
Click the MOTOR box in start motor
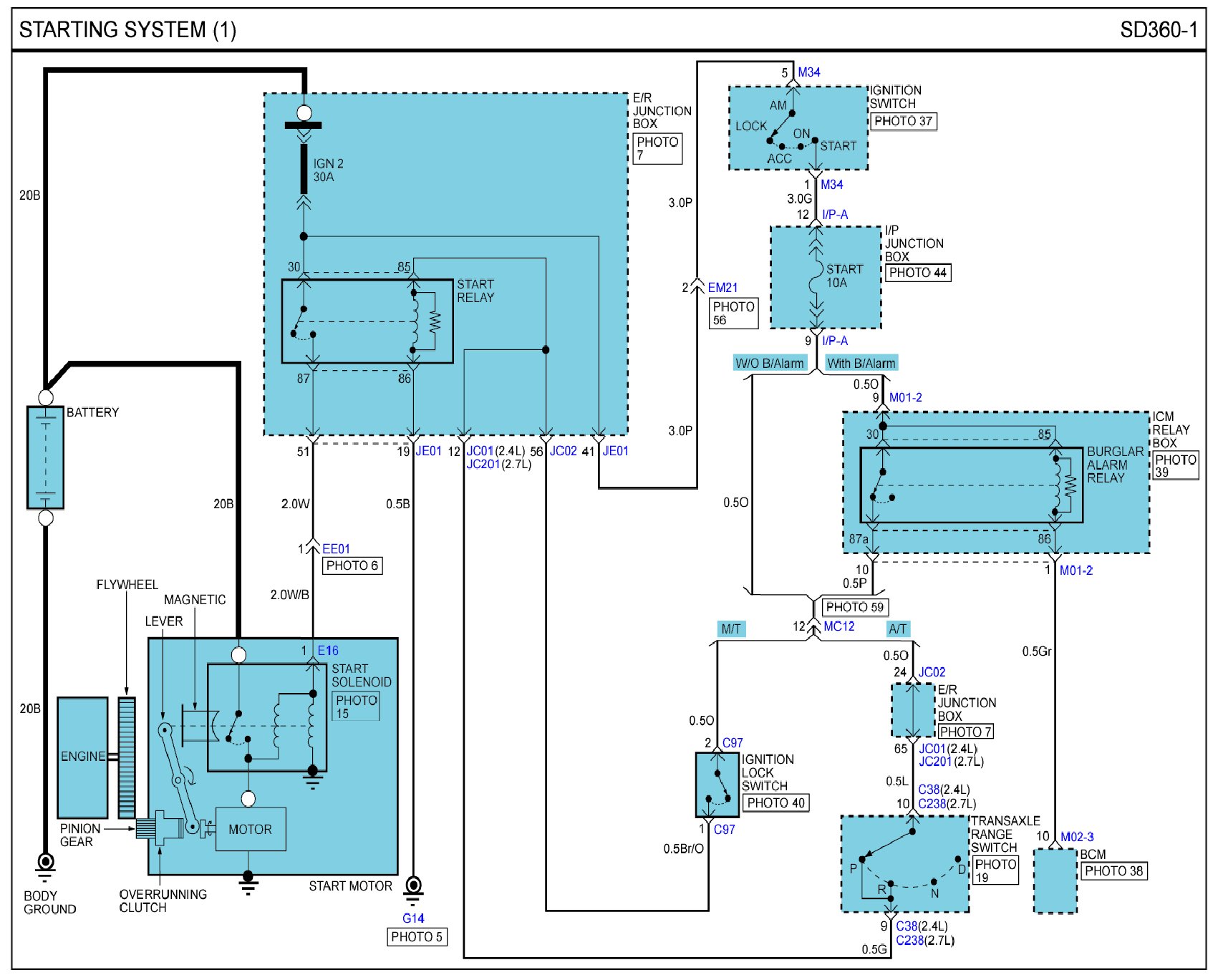[x=250, y=829]
